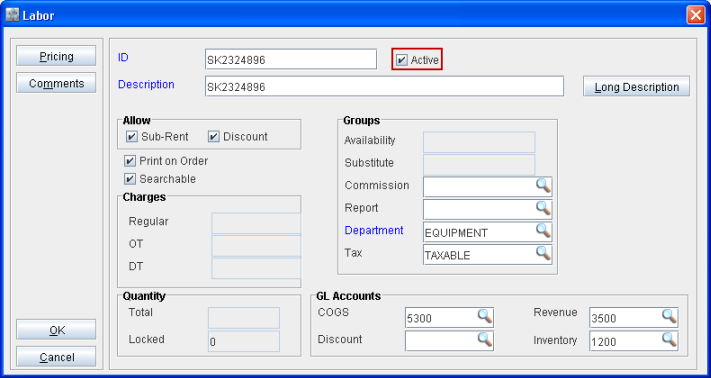Image resolution: width=711 pixels, height=378 pixels.
Task: Click the GL Accounts heading
Action: (348, 296)
